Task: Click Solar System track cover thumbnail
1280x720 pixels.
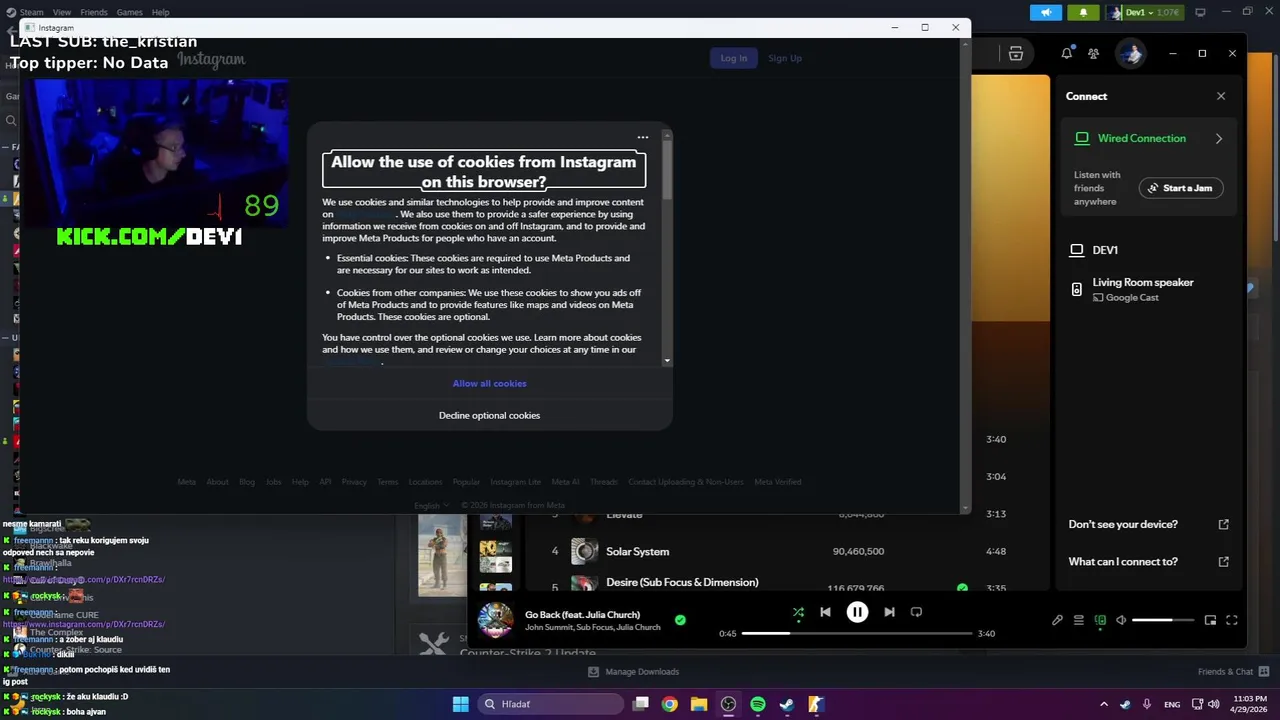Action: (x=584, y=551)
